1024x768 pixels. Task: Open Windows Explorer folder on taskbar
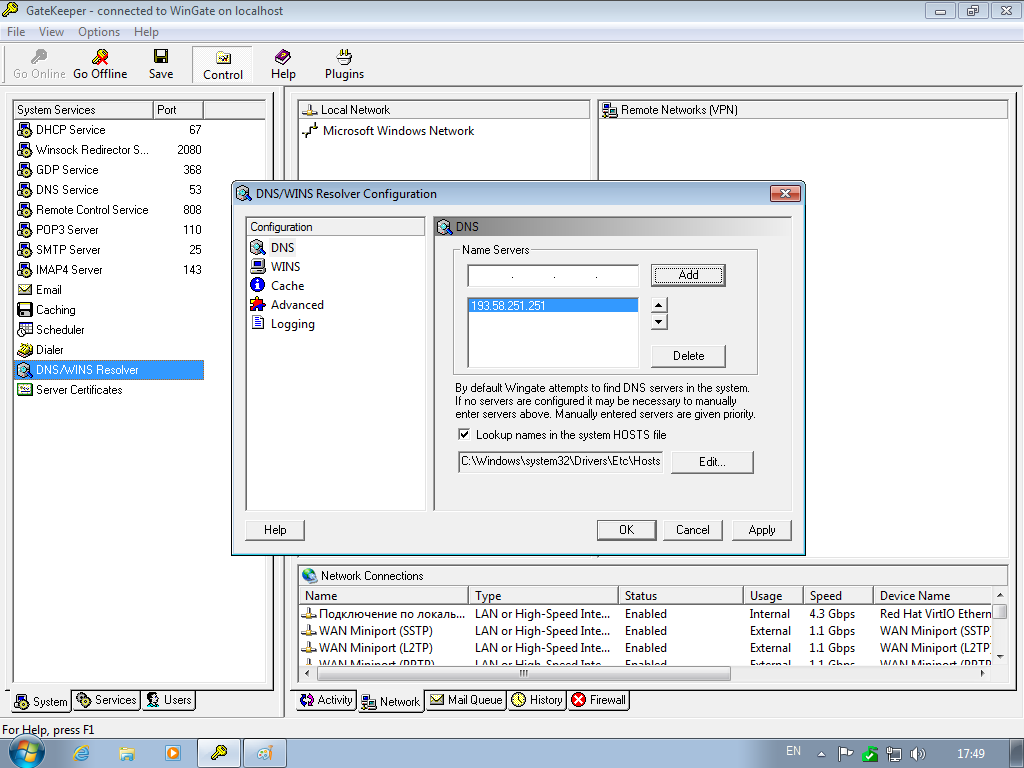[127, 754]
